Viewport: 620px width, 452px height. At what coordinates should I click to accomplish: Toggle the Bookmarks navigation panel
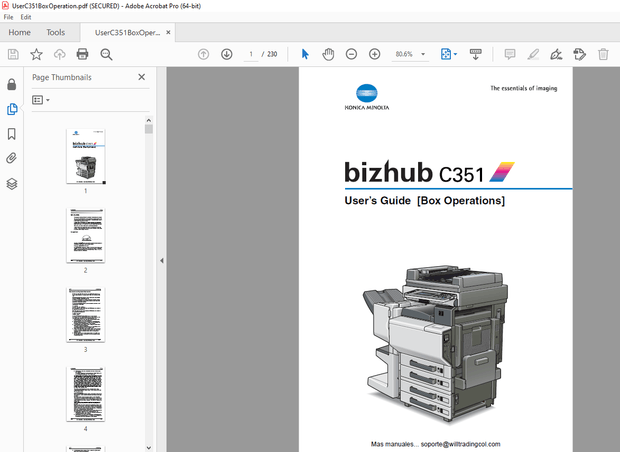tap(12, 133)
